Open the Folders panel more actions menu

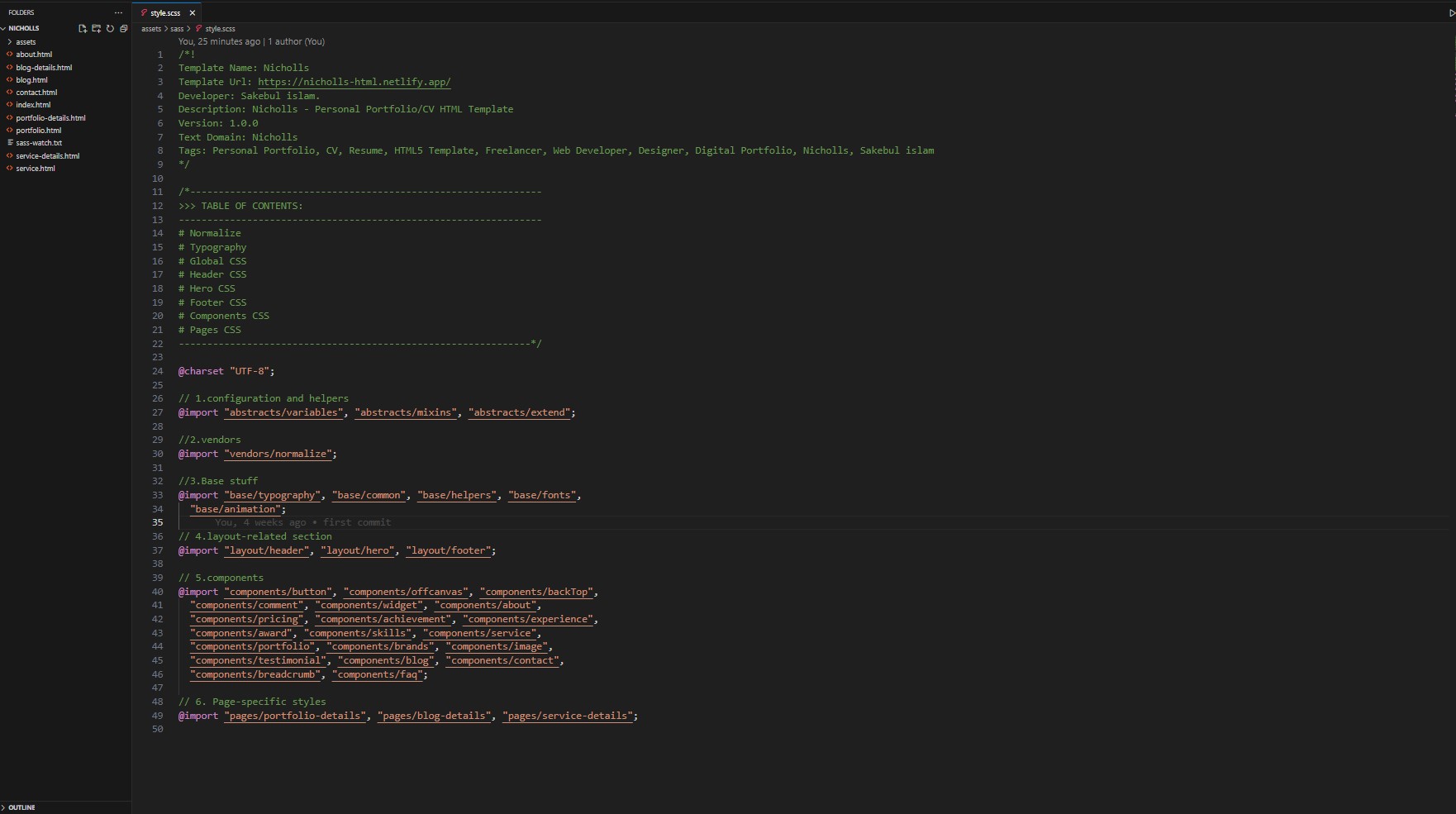click(x=118, y=12)
